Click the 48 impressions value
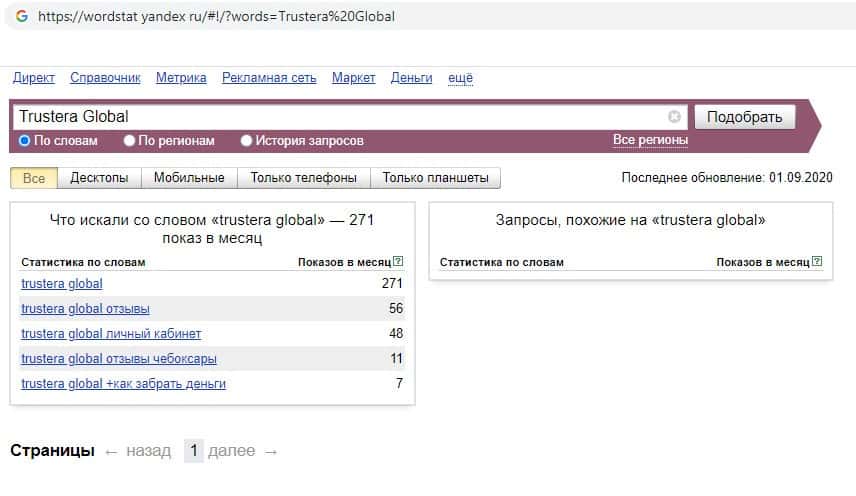Screen dimensions: 856x496 tap(396, 334)
